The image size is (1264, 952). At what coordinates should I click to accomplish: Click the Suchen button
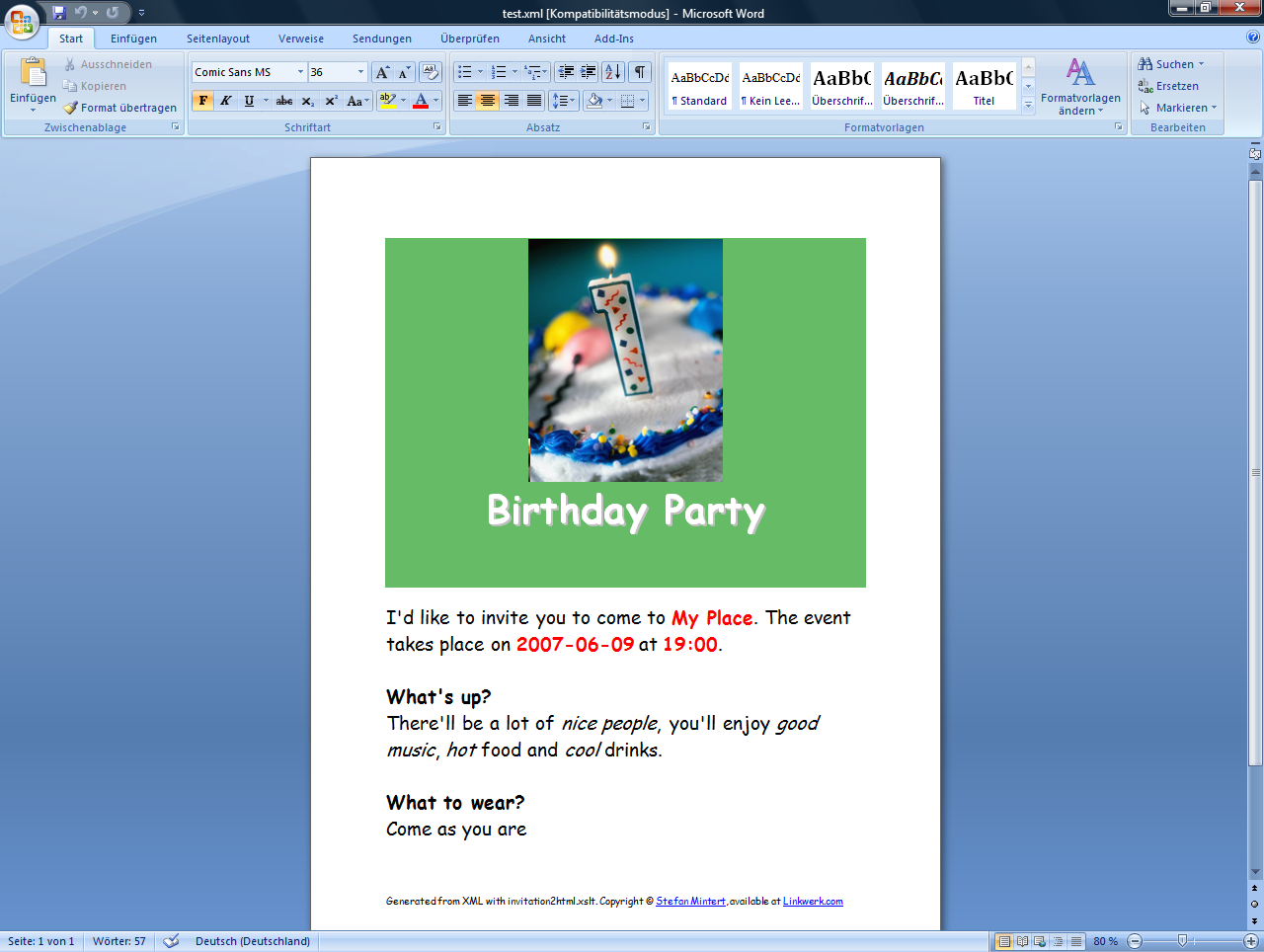click(x=1171, y=64)
